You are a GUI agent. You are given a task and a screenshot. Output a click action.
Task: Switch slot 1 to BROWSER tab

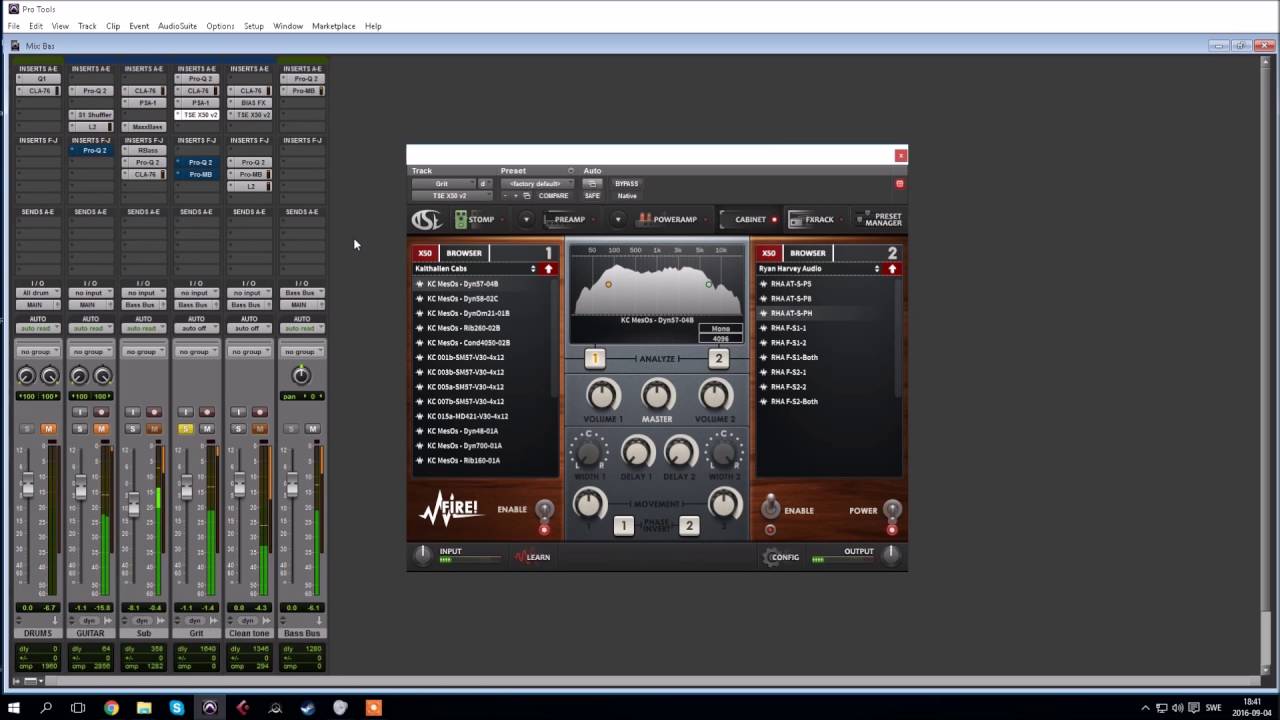[464, 253]
